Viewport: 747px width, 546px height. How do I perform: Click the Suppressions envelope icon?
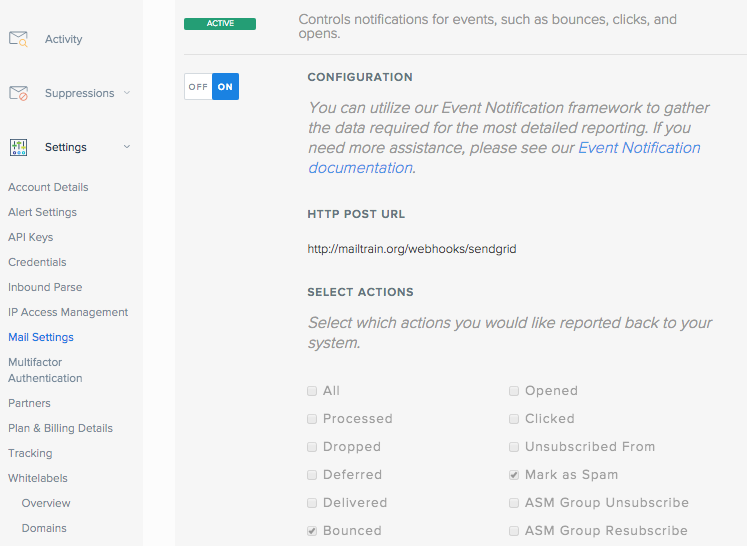[x=18, y=93]
